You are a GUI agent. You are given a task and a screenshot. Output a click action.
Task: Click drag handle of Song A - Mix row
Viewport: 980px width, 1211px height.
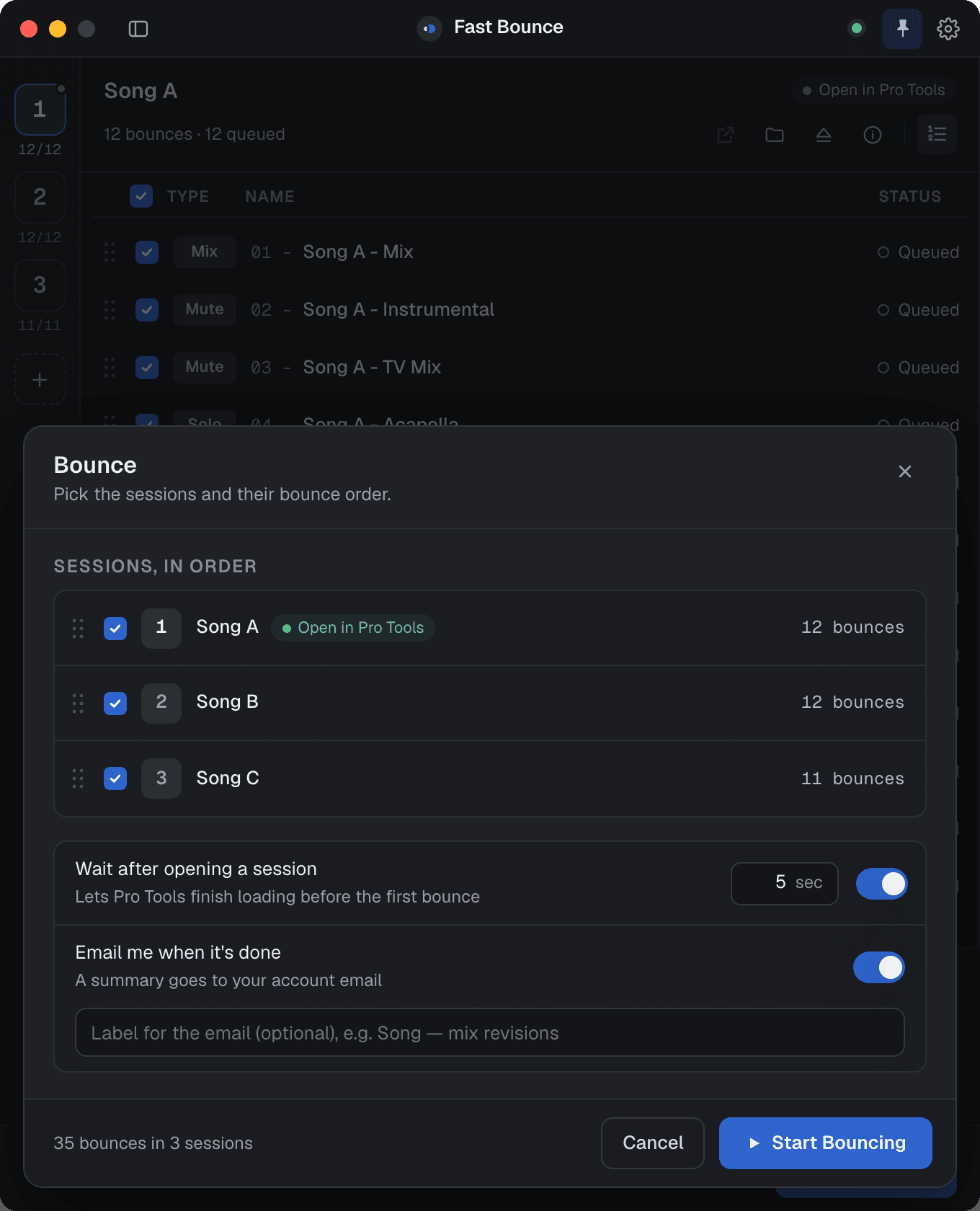(110, 252)
